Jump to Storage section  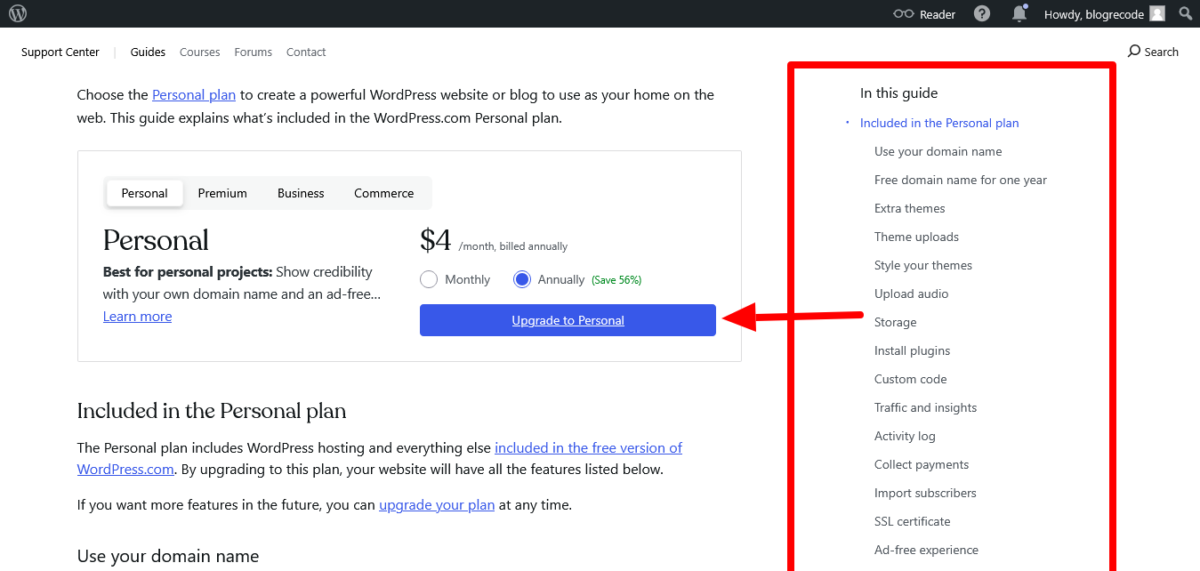[x=895, y=323]
